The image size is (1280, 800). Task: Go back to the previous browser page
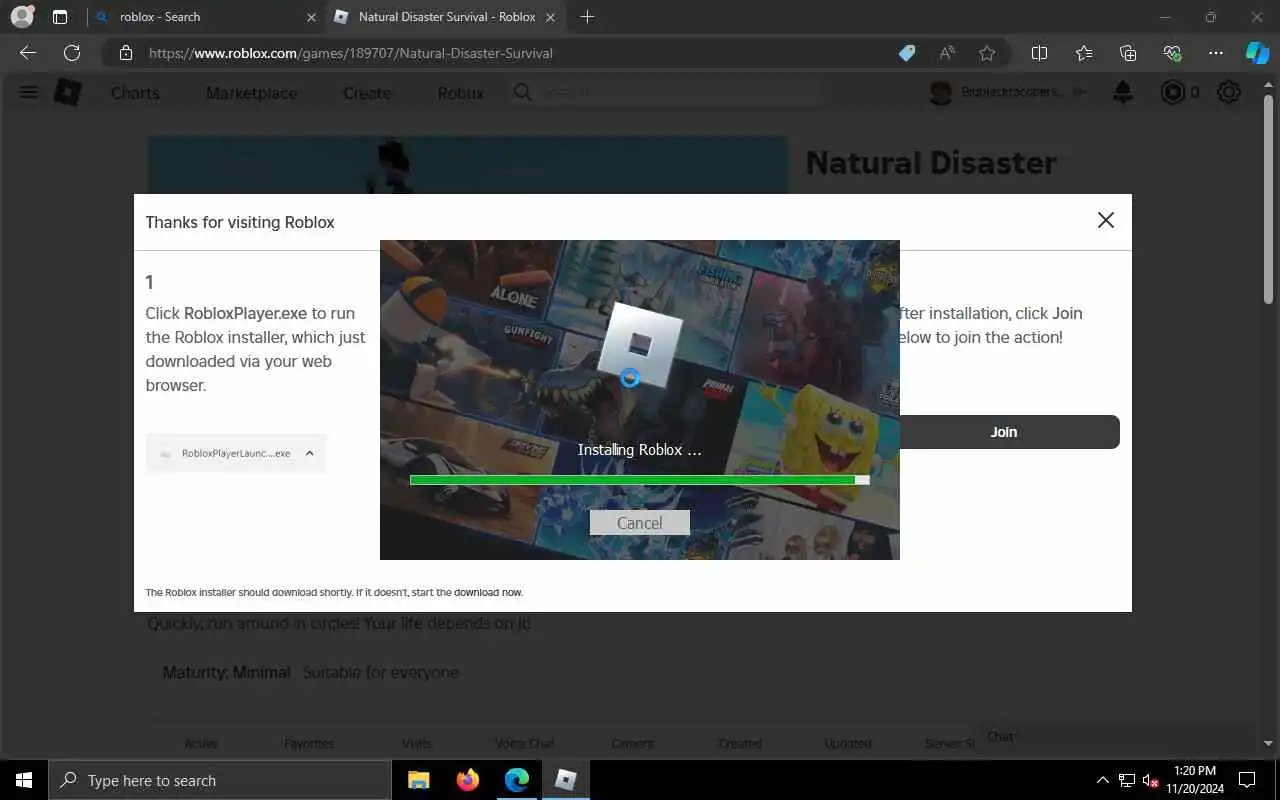28,53
